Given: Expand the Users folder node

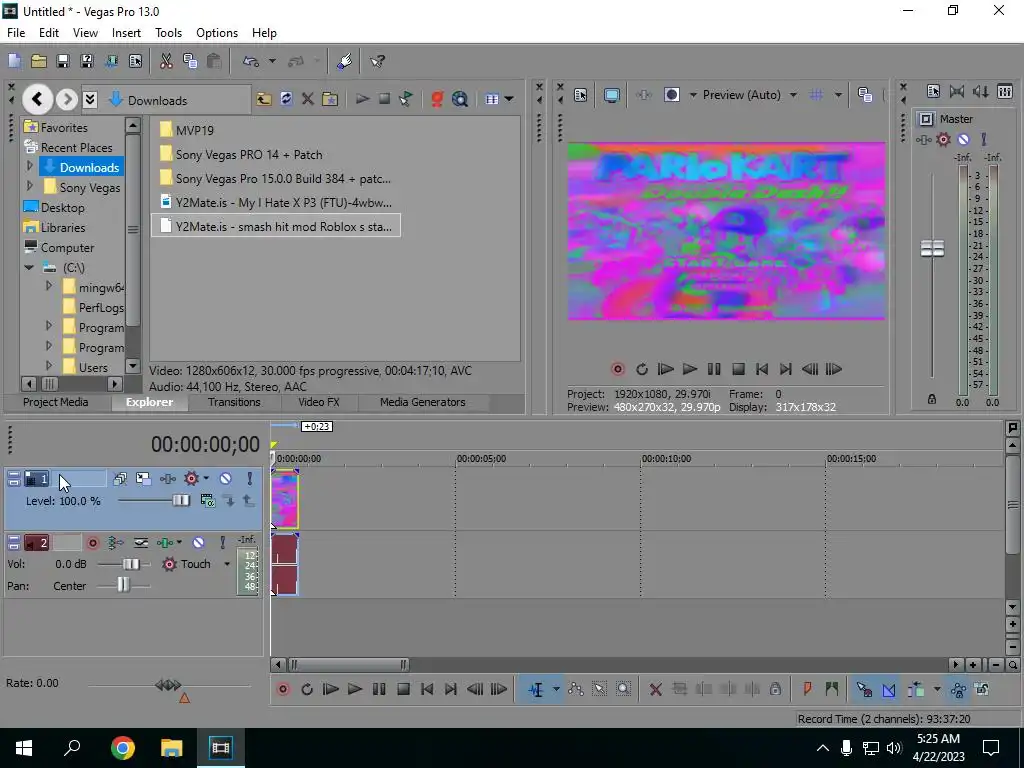Looking at the screenshot, I should [49, 366].
